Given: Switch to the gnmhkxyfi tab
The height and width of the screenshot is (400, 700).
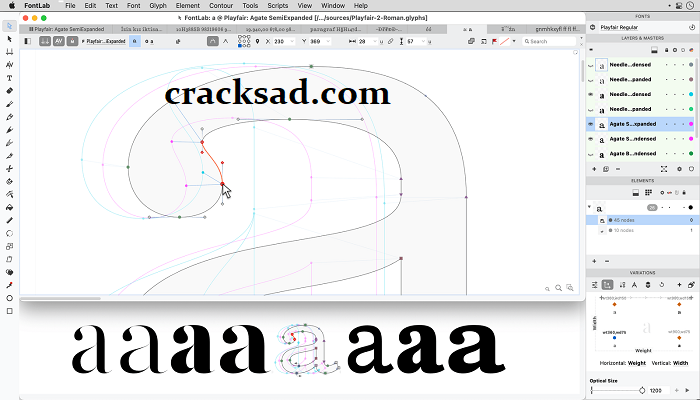Looking at the screenshot, I should click(x=558, y=29).
